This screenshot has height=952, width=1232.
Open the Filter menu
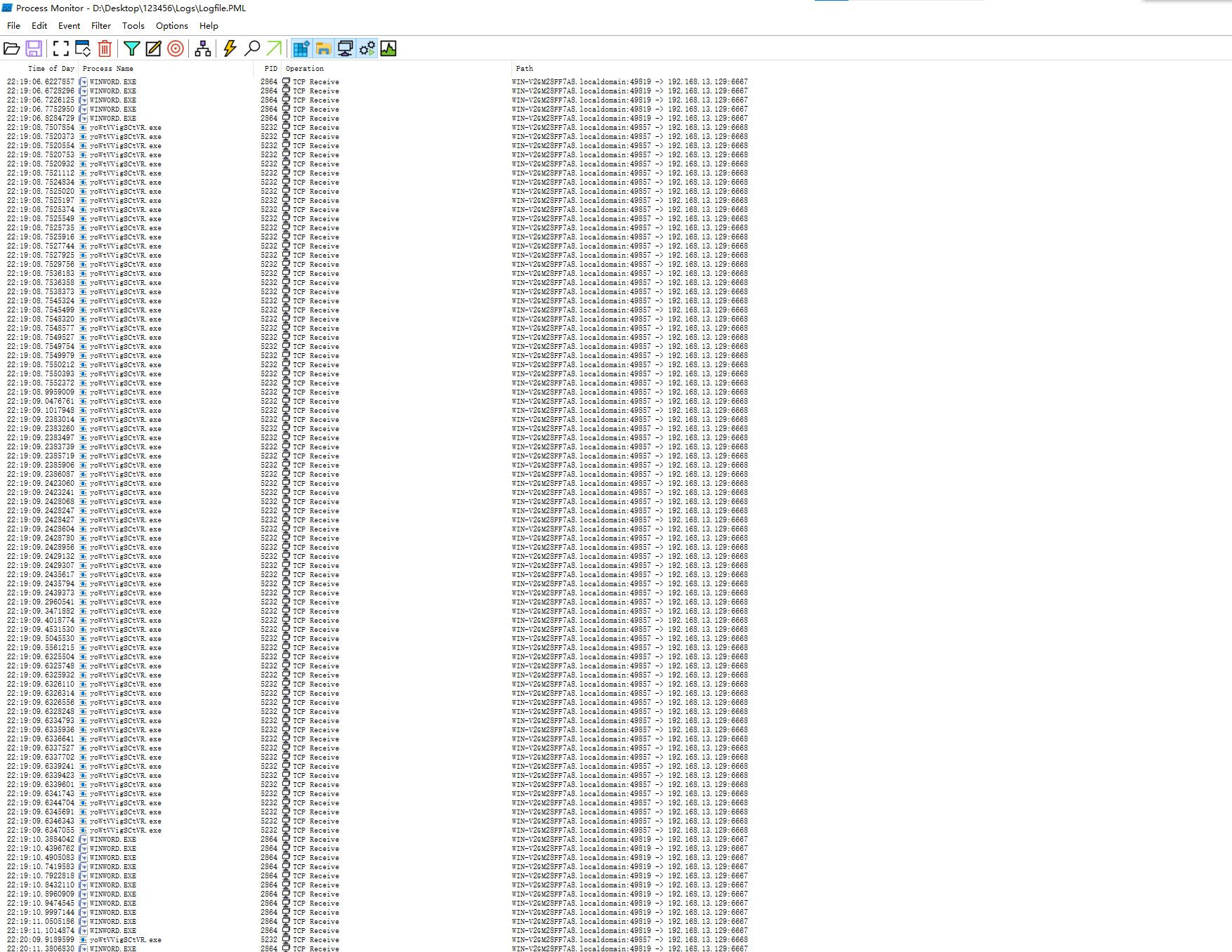(101, 26)
